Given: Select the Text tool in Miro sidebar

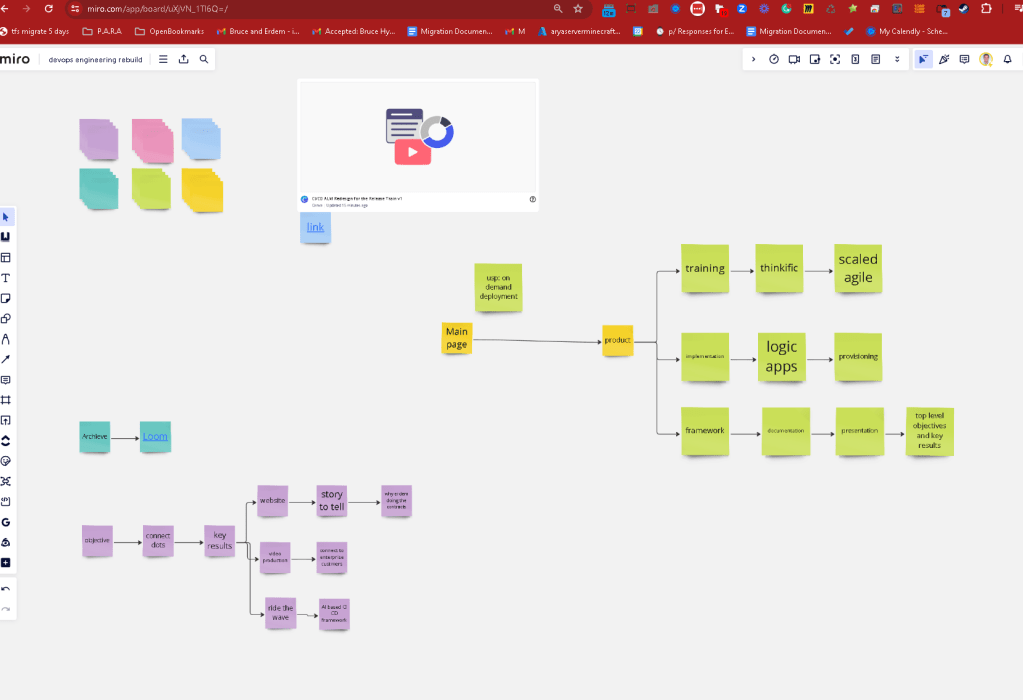Looking at the screenshot, I should pos(6,278).
